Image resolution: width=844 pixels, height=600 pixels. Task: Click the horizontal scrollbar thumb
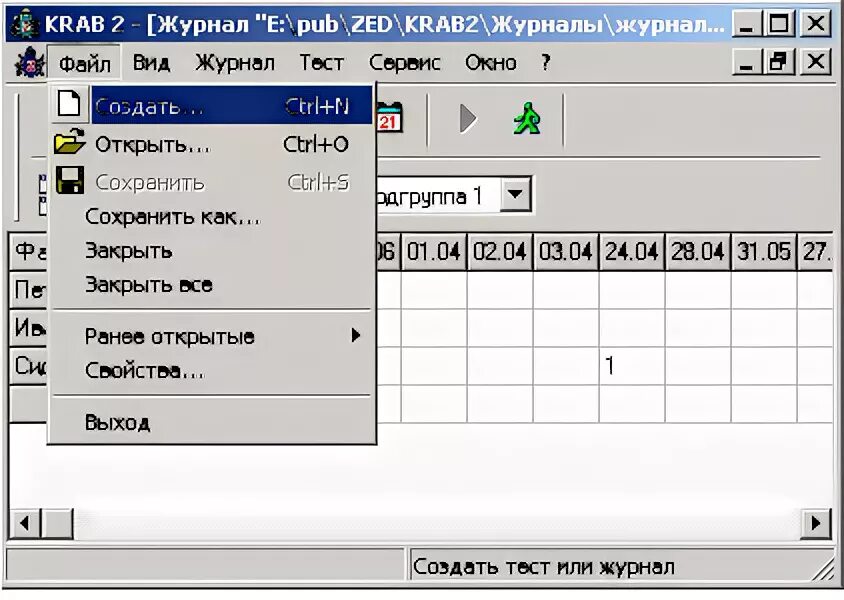pos(57,523)
